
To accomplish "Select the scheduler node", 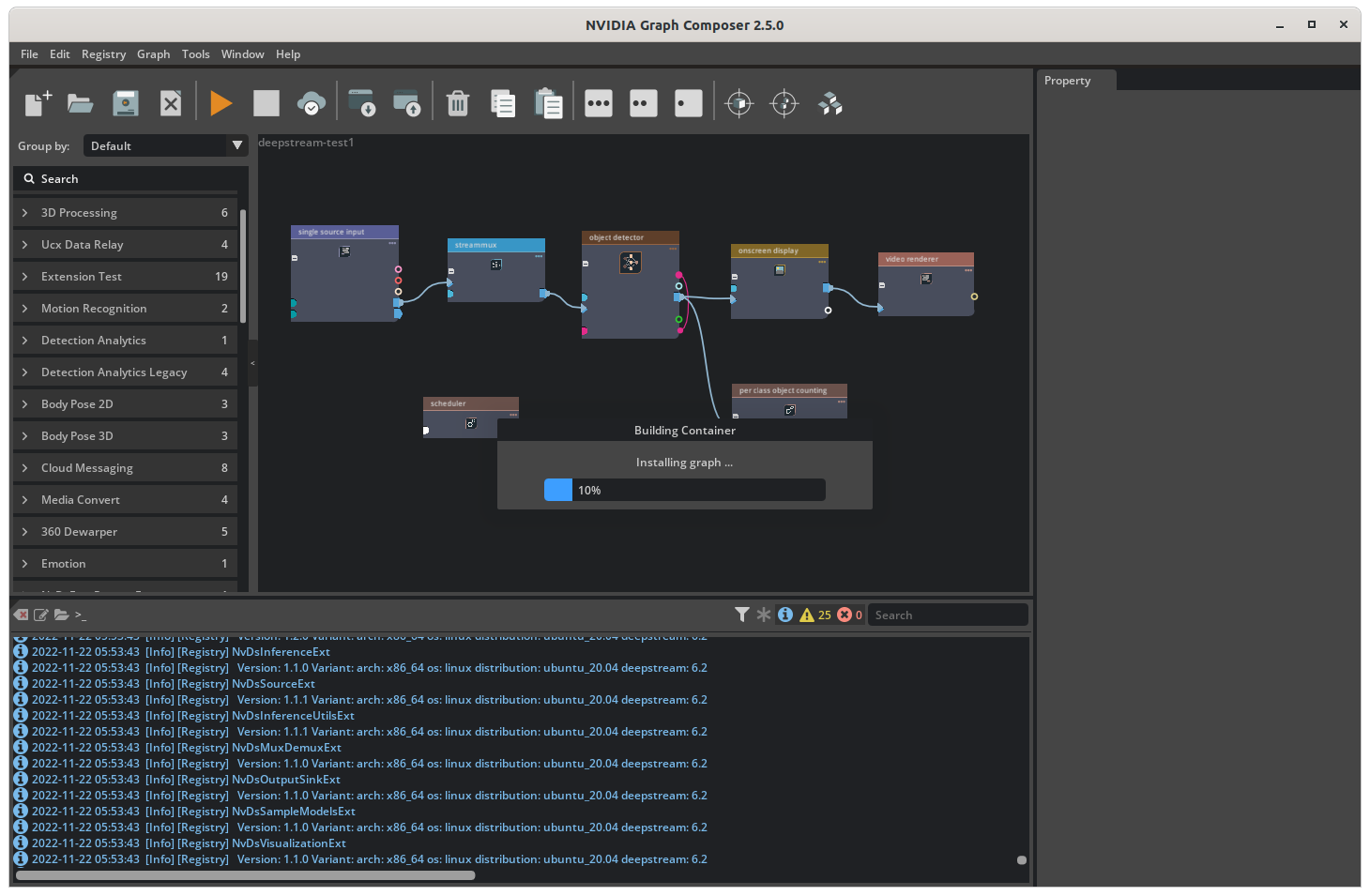I will (x=471, y=417).
